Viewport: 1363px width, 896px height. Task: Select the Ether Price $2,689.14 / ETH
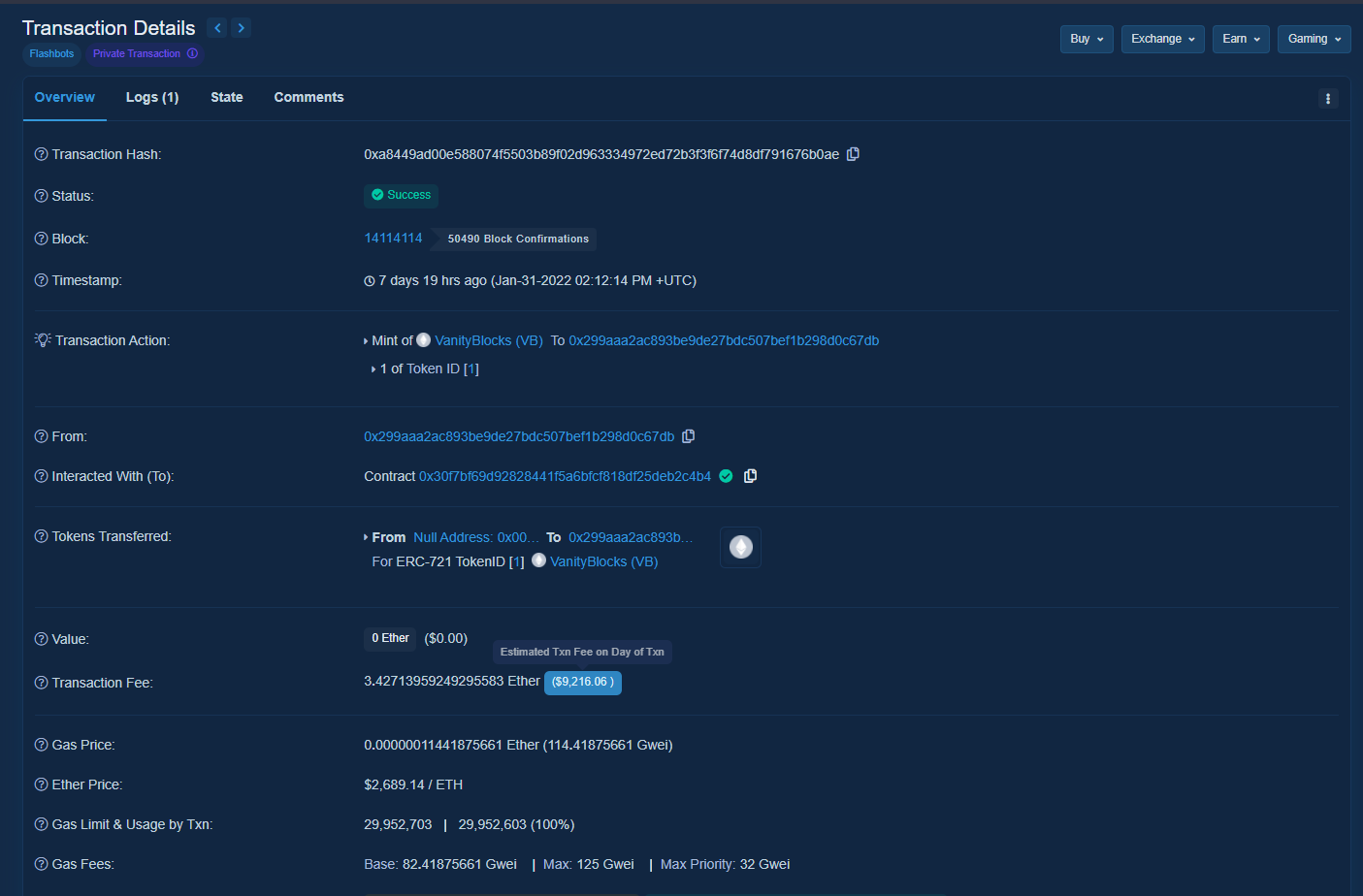pos(413,784)
